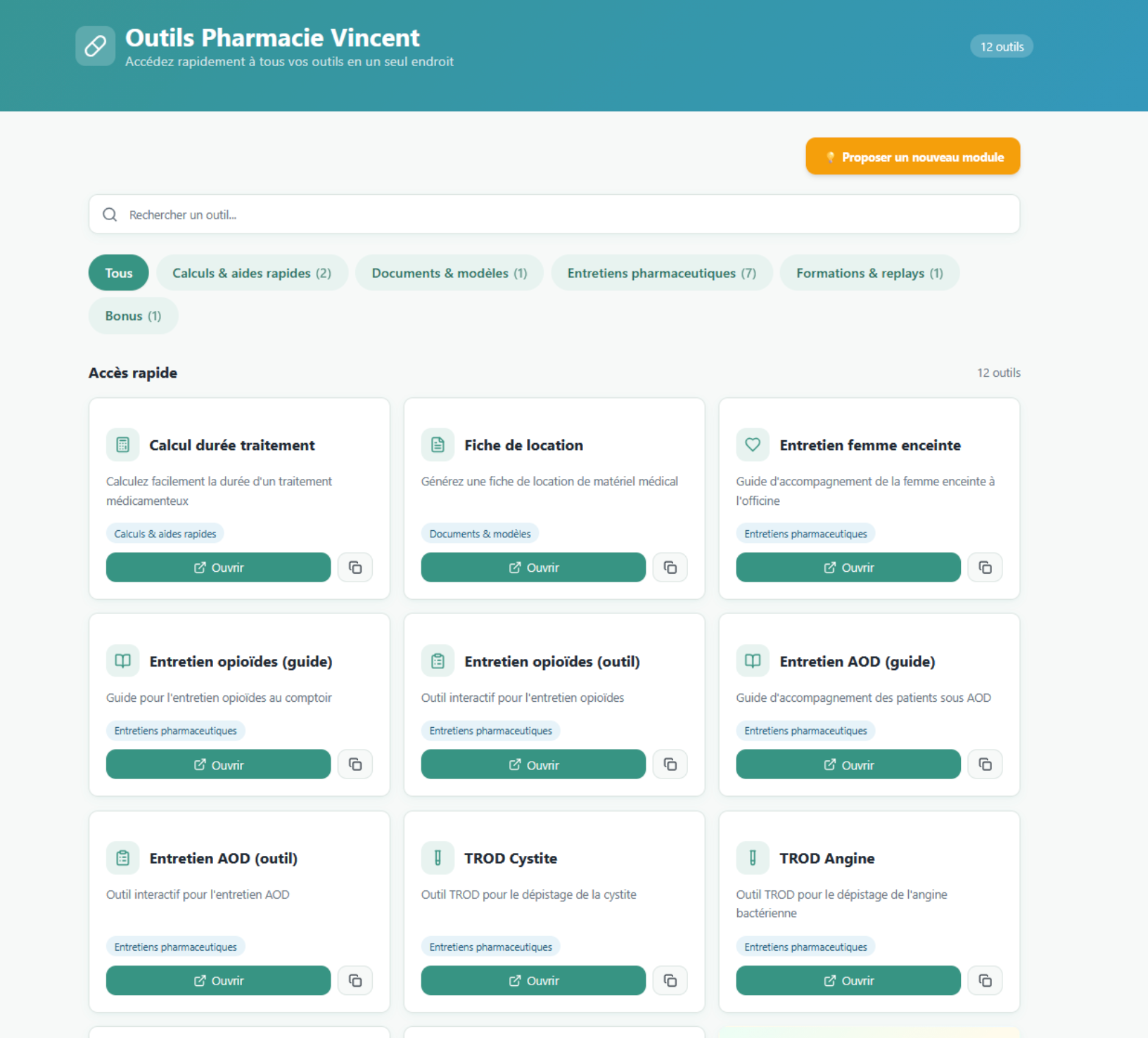Click 'Guide pour l'entretien opioïdes au comptoir'
The image size is (1148, 1038).
coord(219,698)
